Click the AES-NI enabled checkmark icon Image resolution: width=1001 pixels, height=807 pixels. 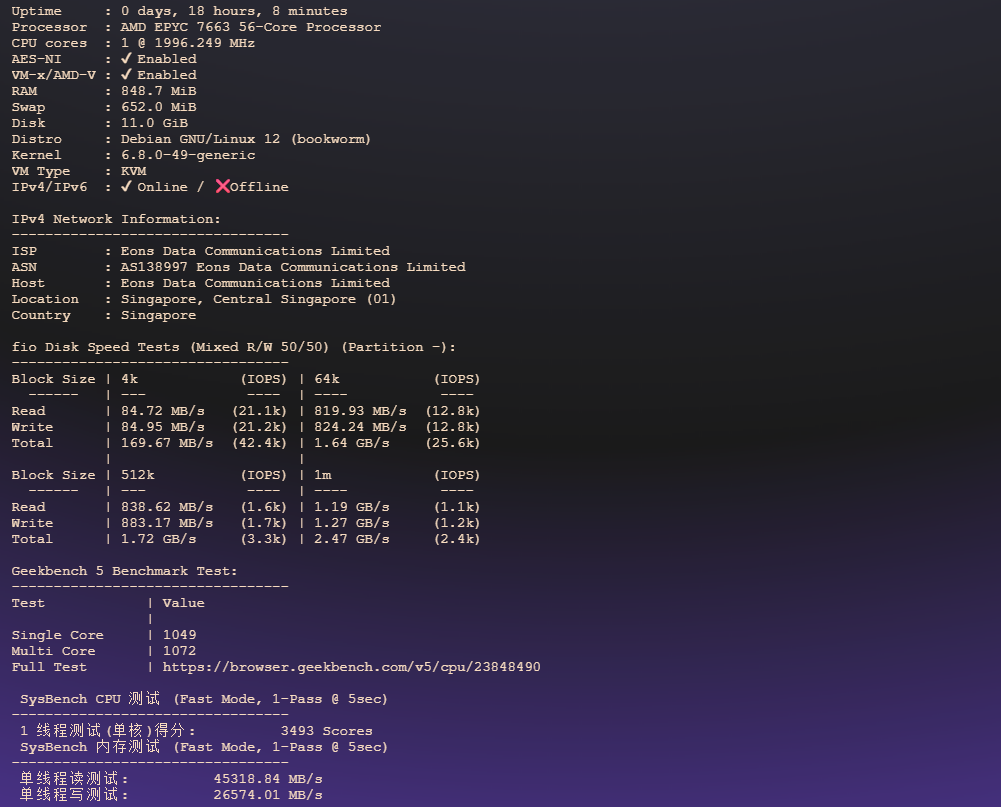125,58
